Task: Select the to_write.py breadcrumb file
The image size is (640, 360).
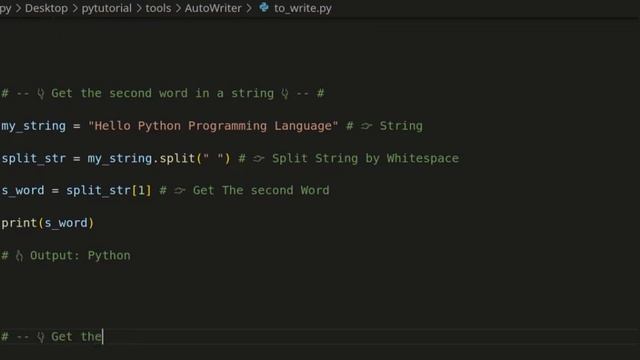Action: [302, 8]
